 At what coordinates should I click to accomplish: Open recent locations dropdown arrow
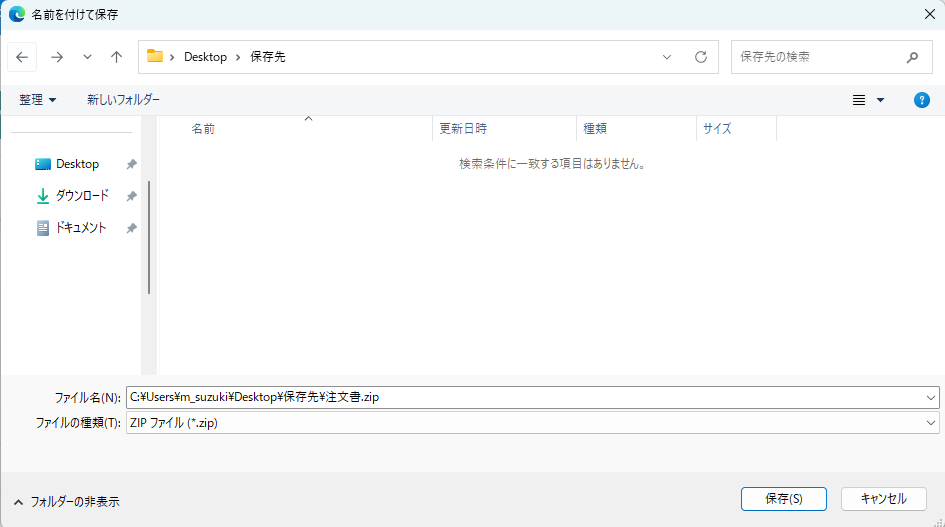pyautogui.click(x=87, y=57)
